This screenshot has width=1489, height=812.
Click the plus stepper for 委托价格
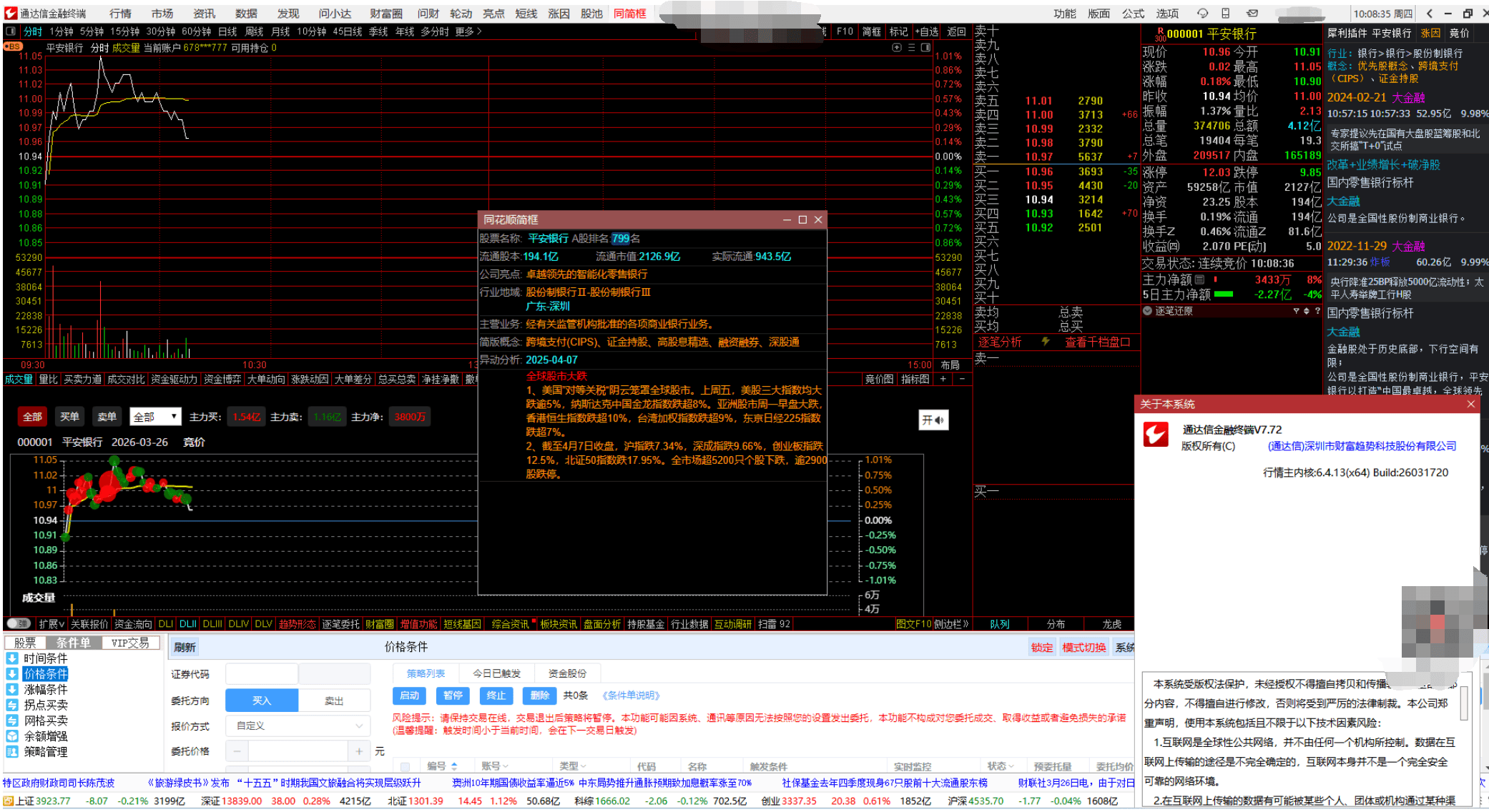(359, 751)
